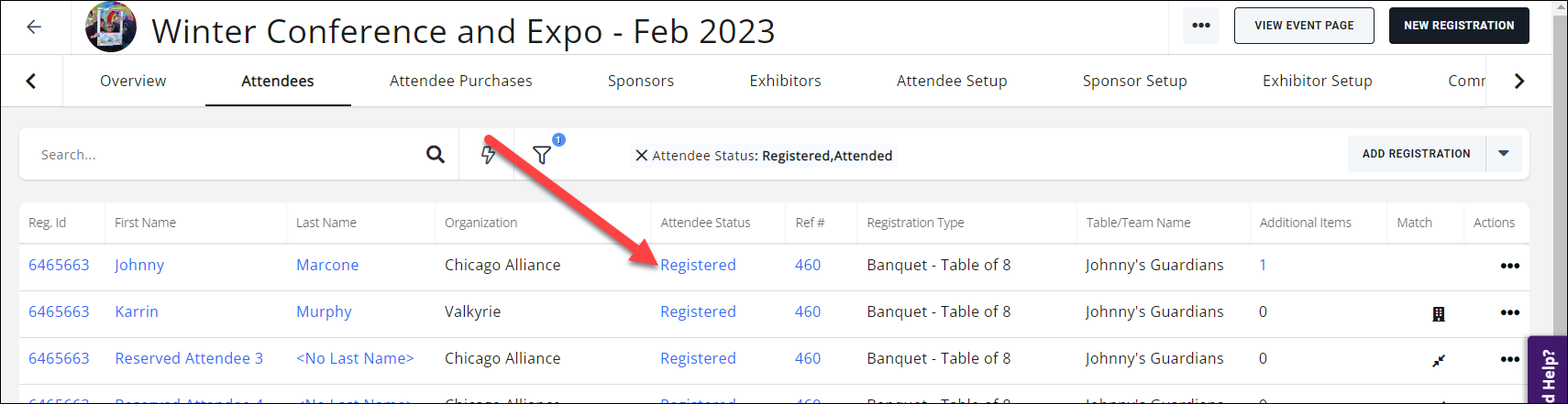Open Johnny's Registered status link
The height and width of the screenshot is (404, 1568).
(698, 265)
